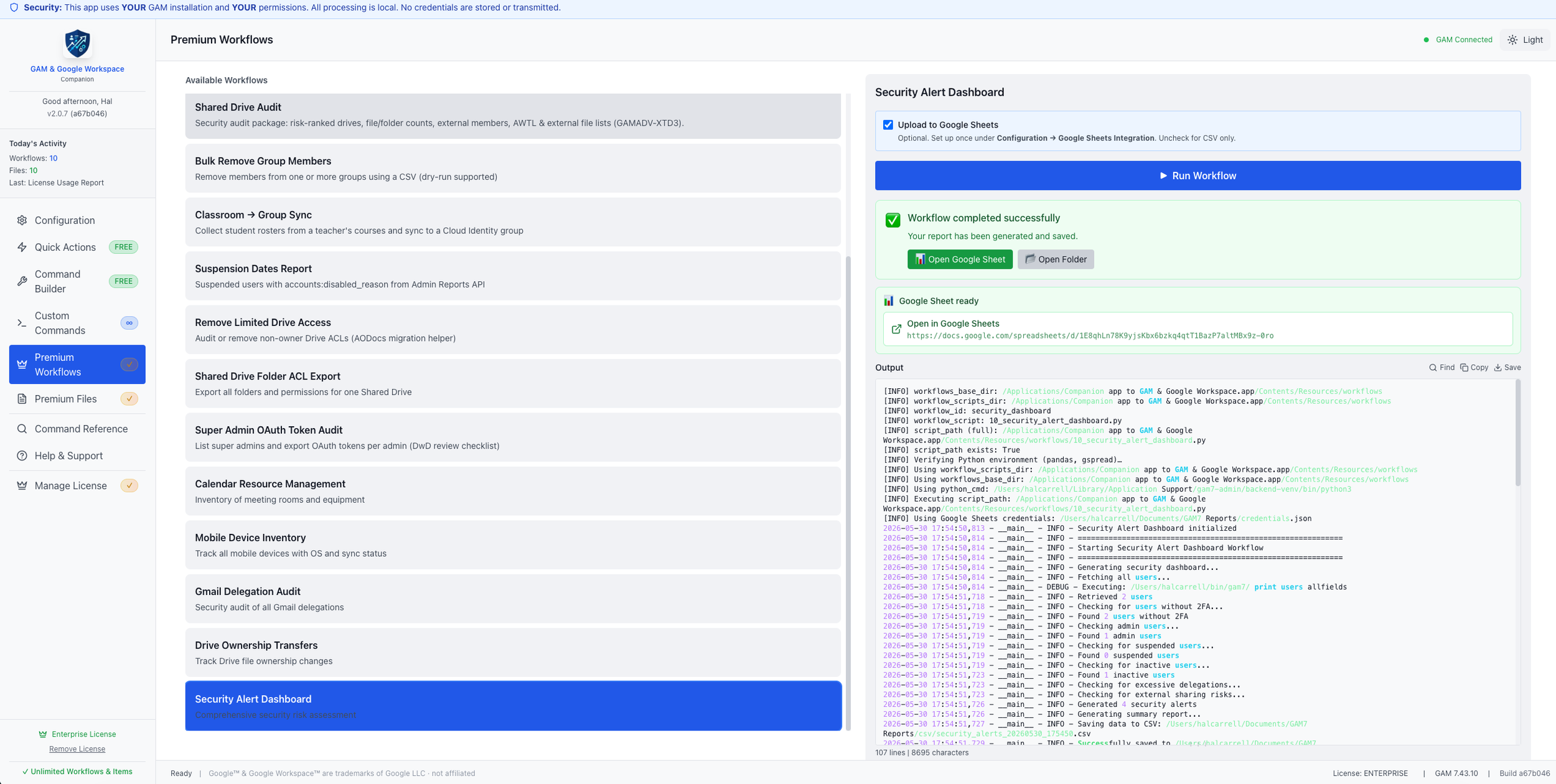Select Drive Ownership Transfers workflow
The image size is (1556, 784).
513,653
